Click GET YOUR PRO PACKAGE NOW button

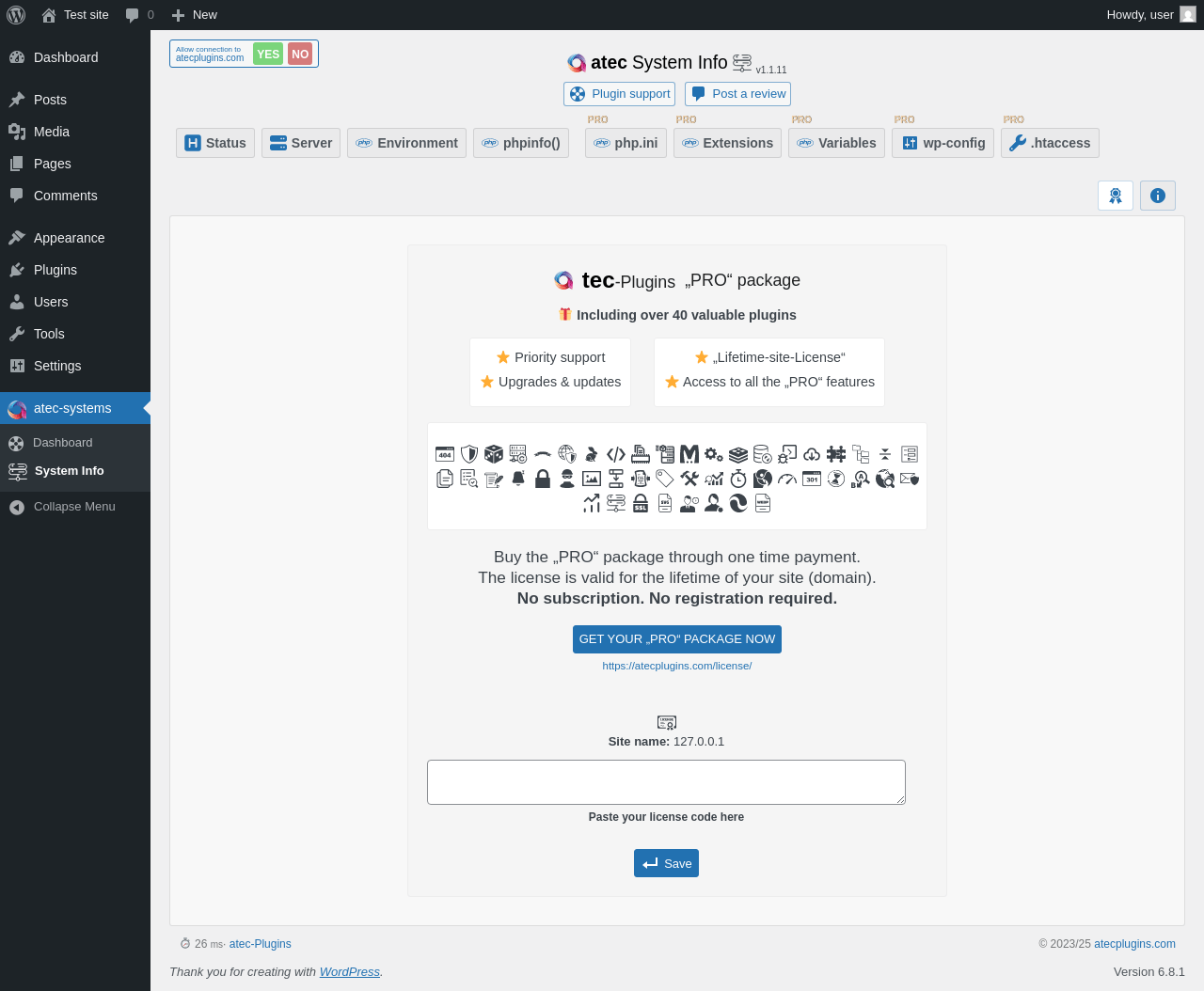point(677,639)
